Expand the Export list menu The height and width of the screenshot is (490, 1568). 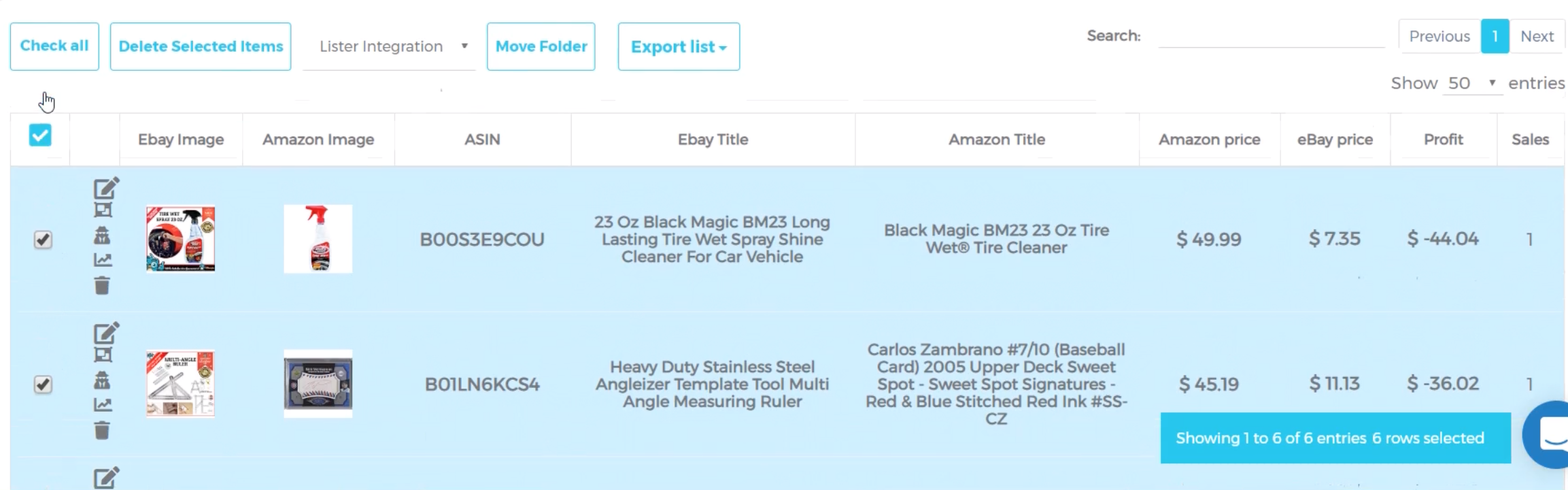click(x=679, y=46)
